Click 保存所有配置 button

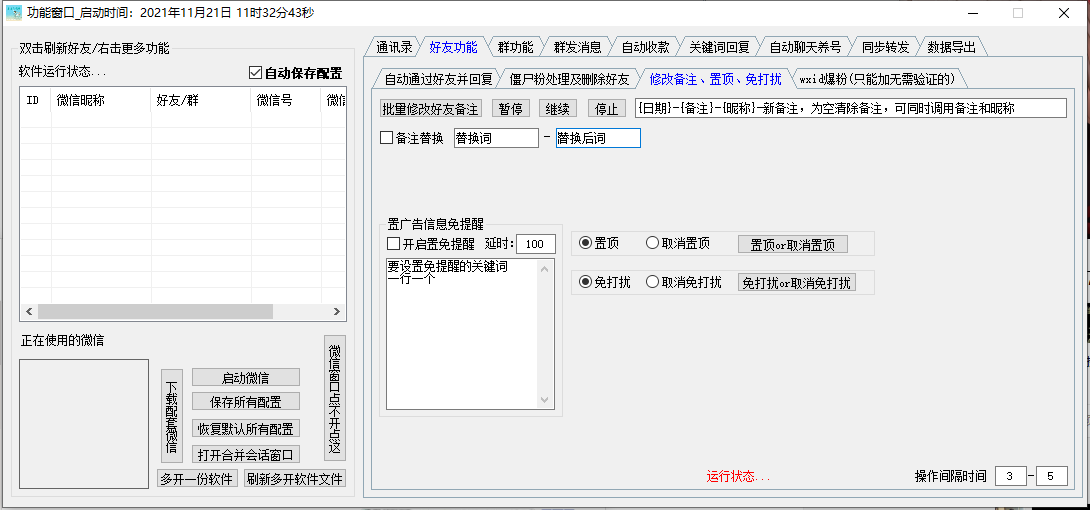click(245, 401)
